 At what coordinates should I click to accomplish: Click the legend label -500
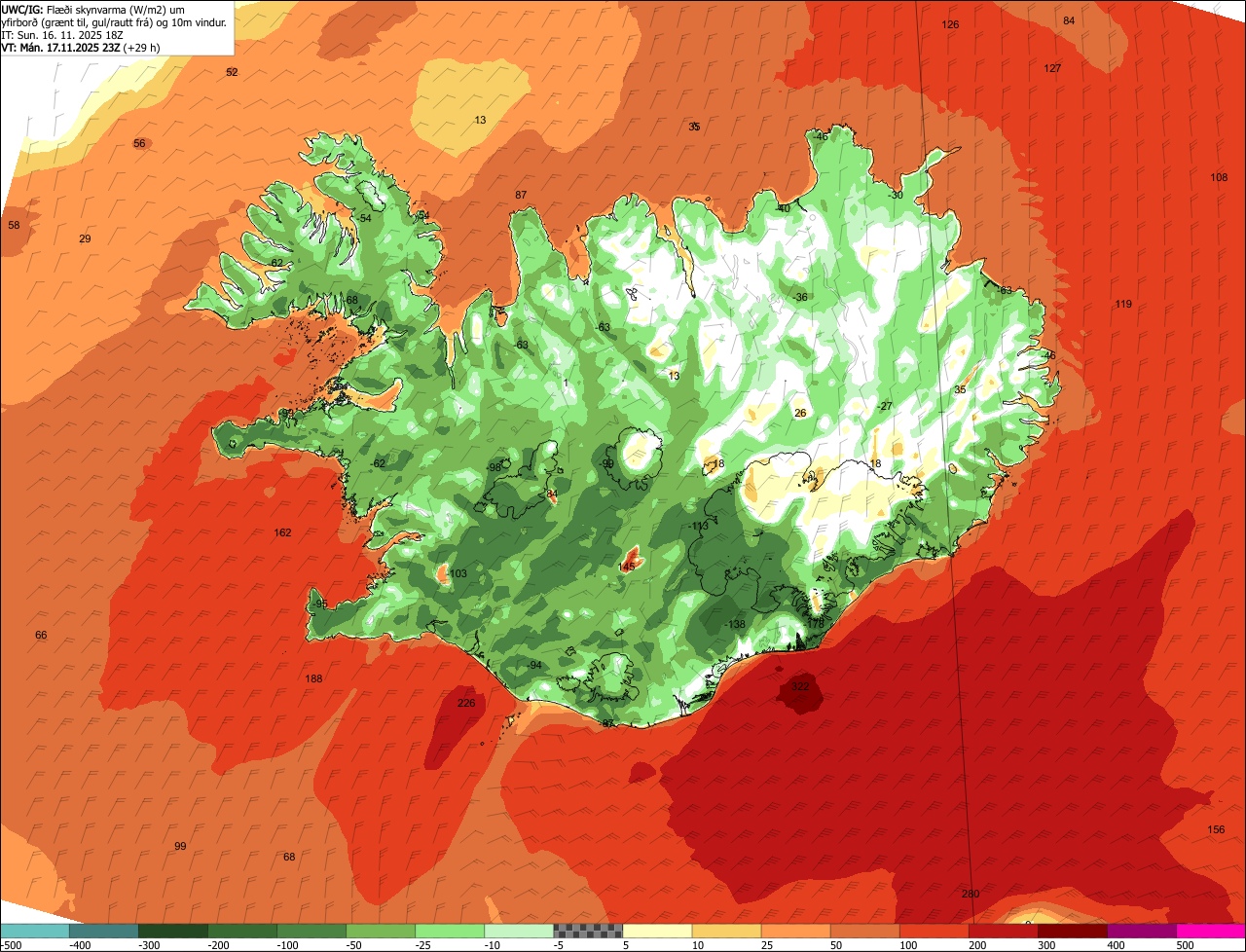[12, 944]
